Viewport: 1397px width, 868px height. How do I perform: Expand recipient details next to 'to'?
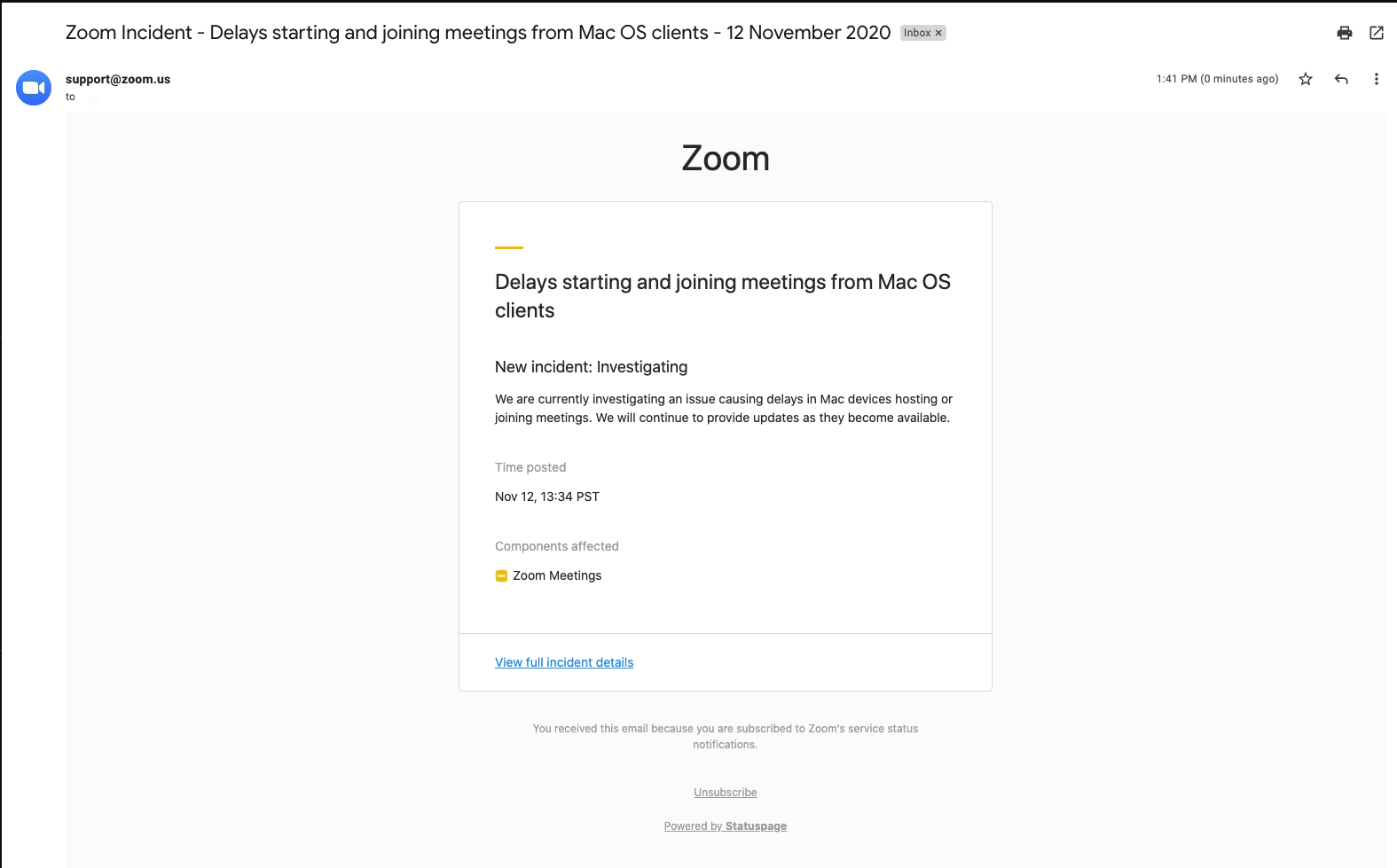click(93, 99)
